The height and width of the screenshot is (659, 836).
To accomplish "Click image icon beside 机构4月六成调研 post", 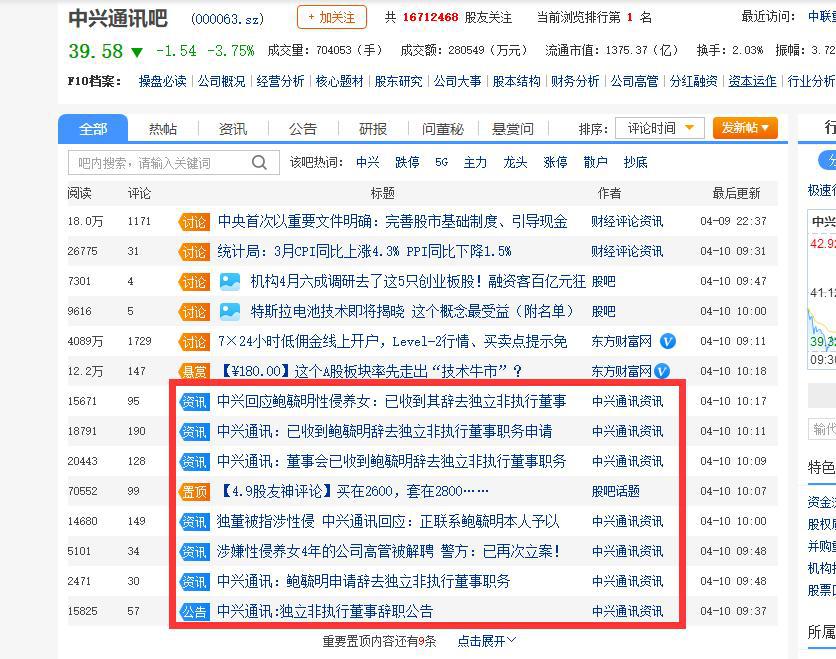I will coord(230,282).
